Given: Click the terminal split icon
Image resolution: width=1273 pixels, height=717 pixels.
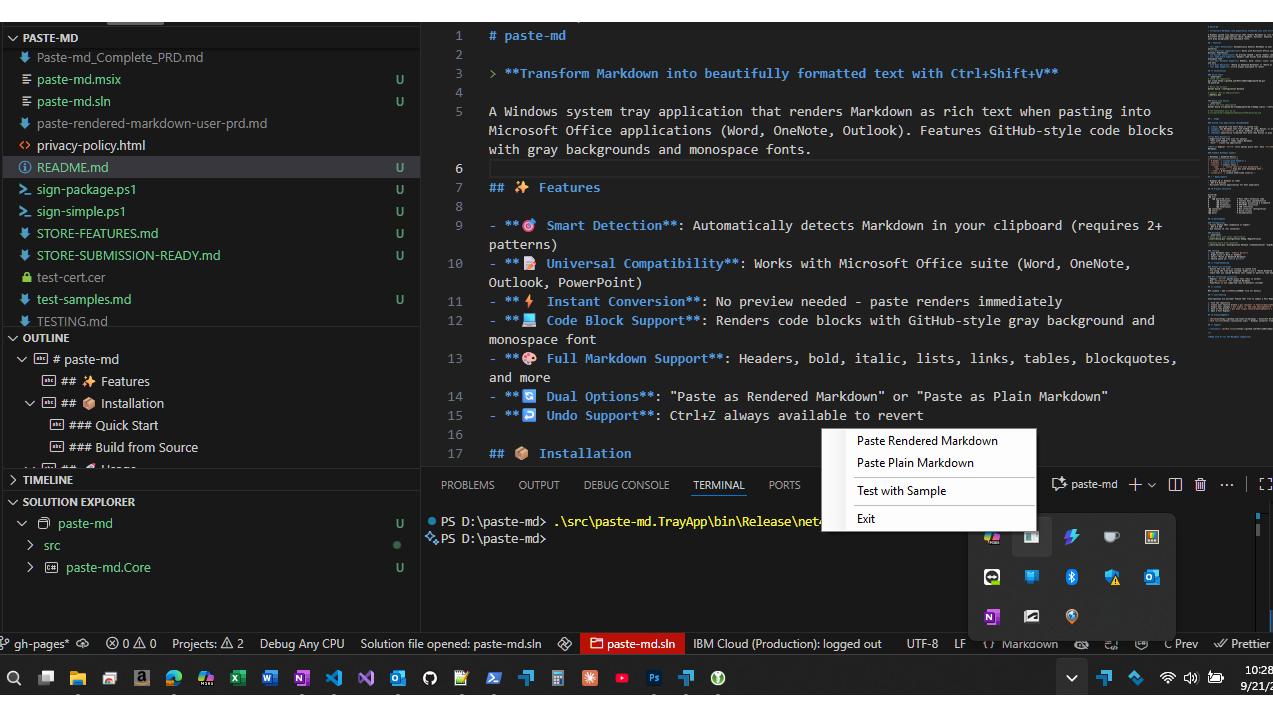Looking at the screenshot, I should point(1175,485).
